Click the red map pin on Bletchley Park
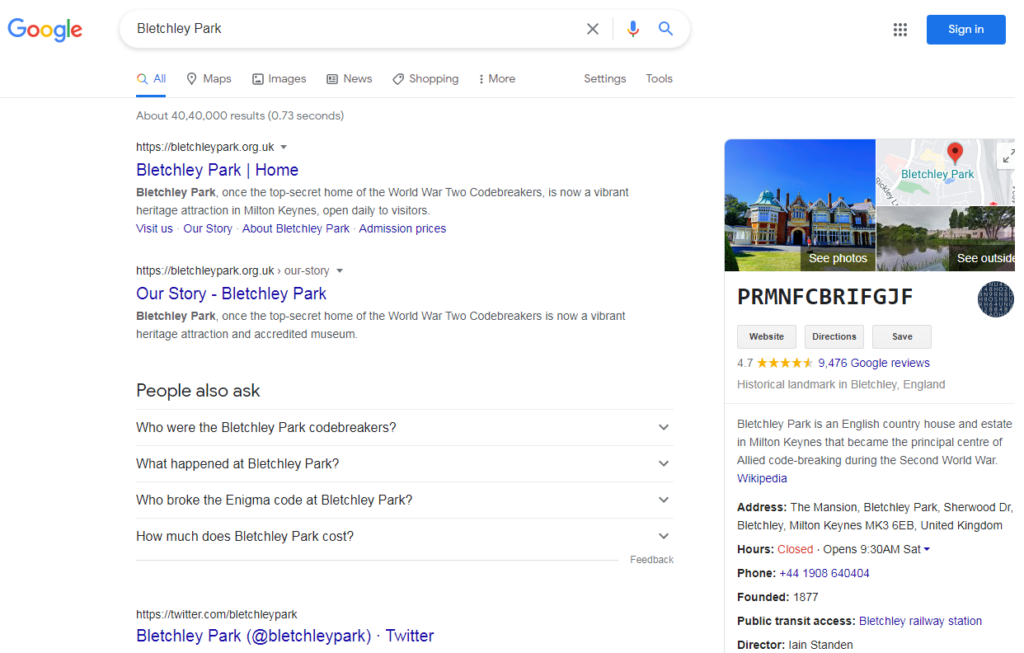 click(x=955, y=153)
